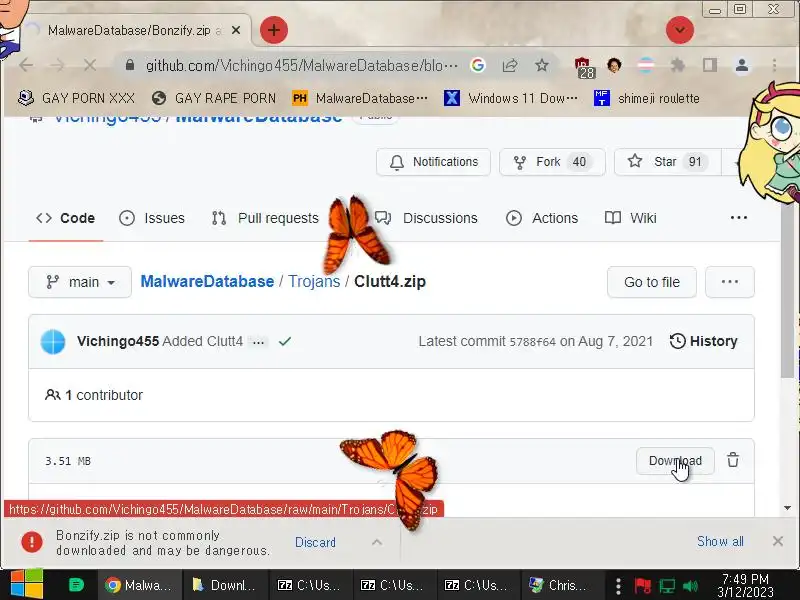This screenshot has height=600, width=800.
Task: Expand the commit message ellipsis
Action: [x=259, y=342]
